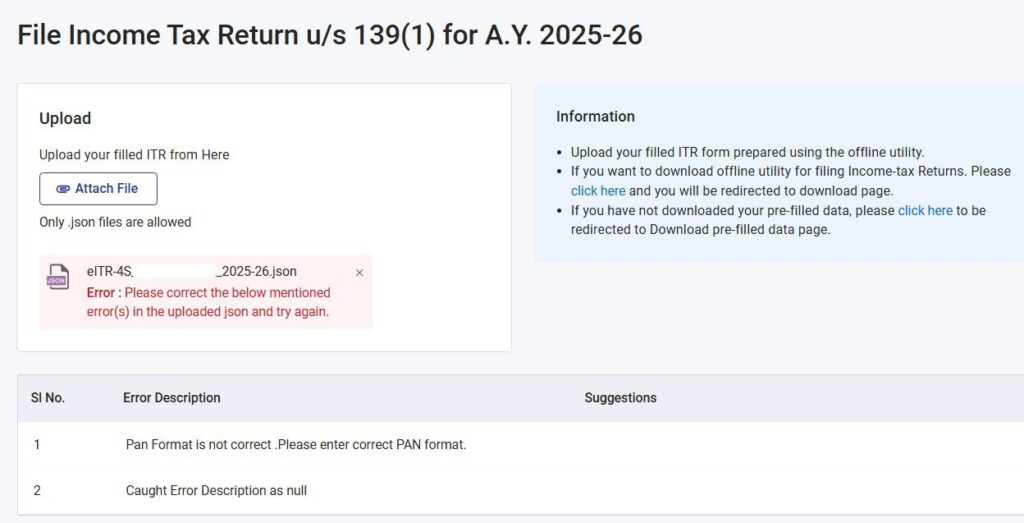Click the uploaded eITR-4S file name
Screen dimensions: 1024x523
[192, 271]
